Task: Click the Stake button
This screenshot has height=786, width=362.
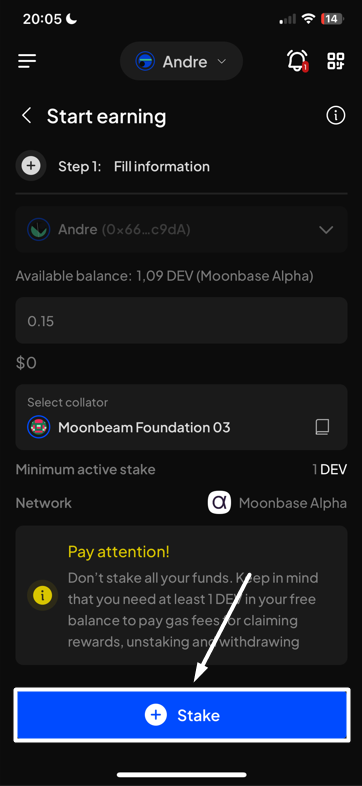Action: [x=182, y=715]
